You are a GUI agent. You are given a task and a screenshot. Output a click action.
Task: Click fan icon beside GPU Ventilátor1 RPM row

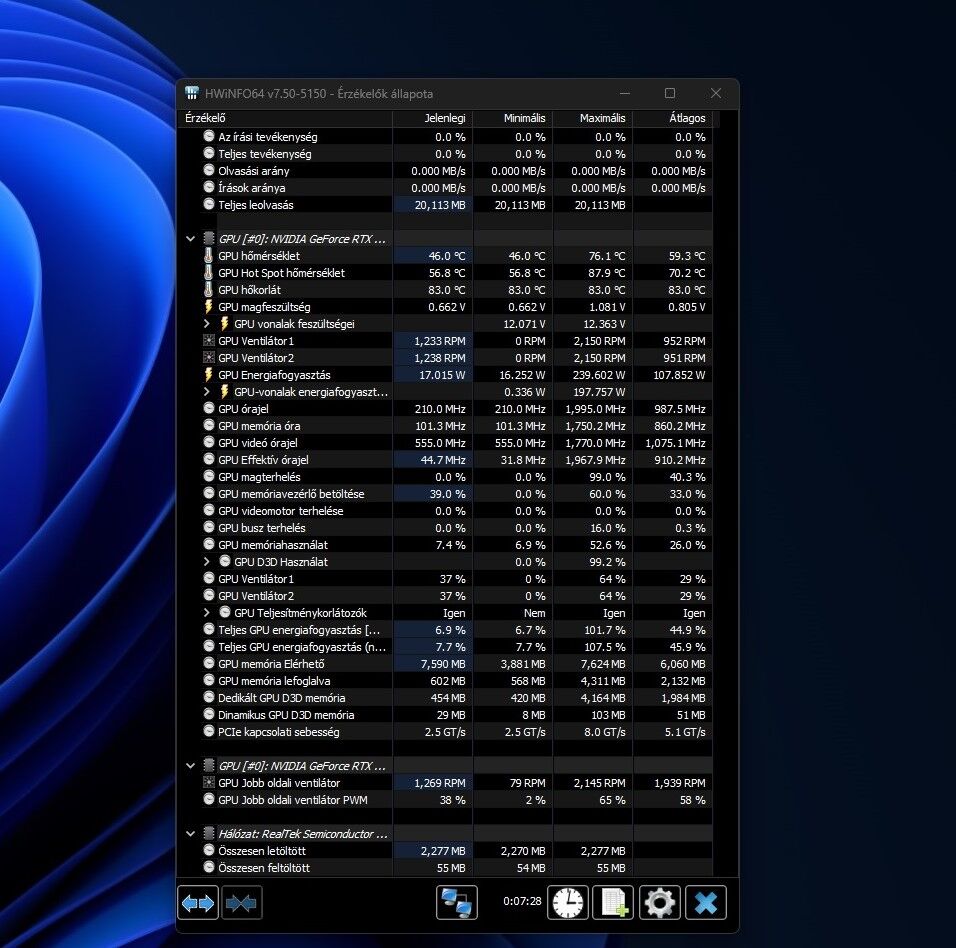209,341
